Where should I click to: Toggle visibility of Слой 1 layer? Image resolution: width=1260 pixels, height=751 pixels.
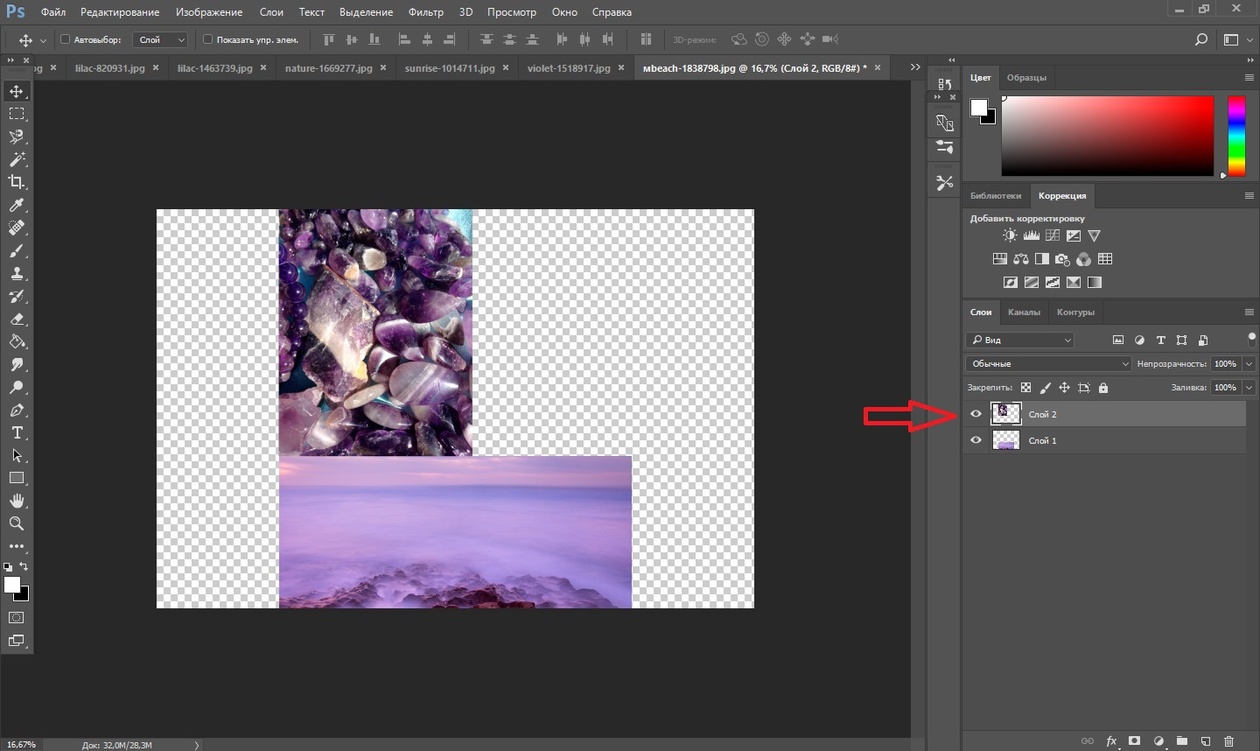[x=976, y=440]
